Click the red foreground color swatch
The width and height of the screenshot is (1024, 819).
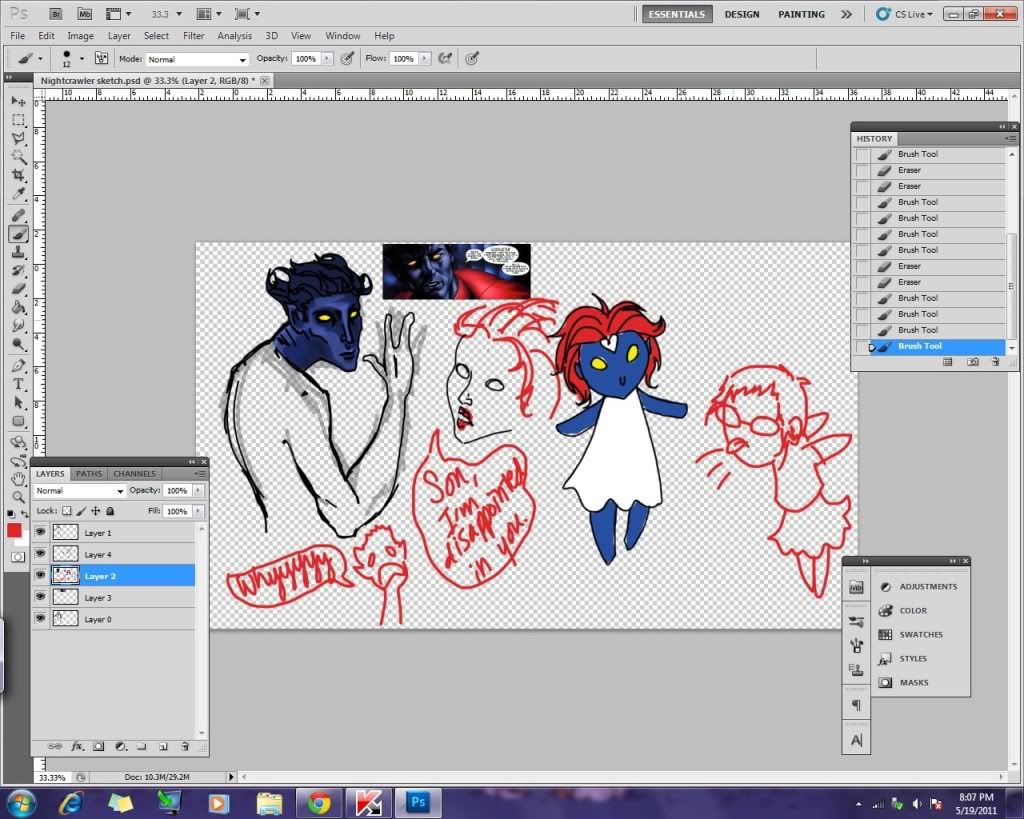click(14, 530)
